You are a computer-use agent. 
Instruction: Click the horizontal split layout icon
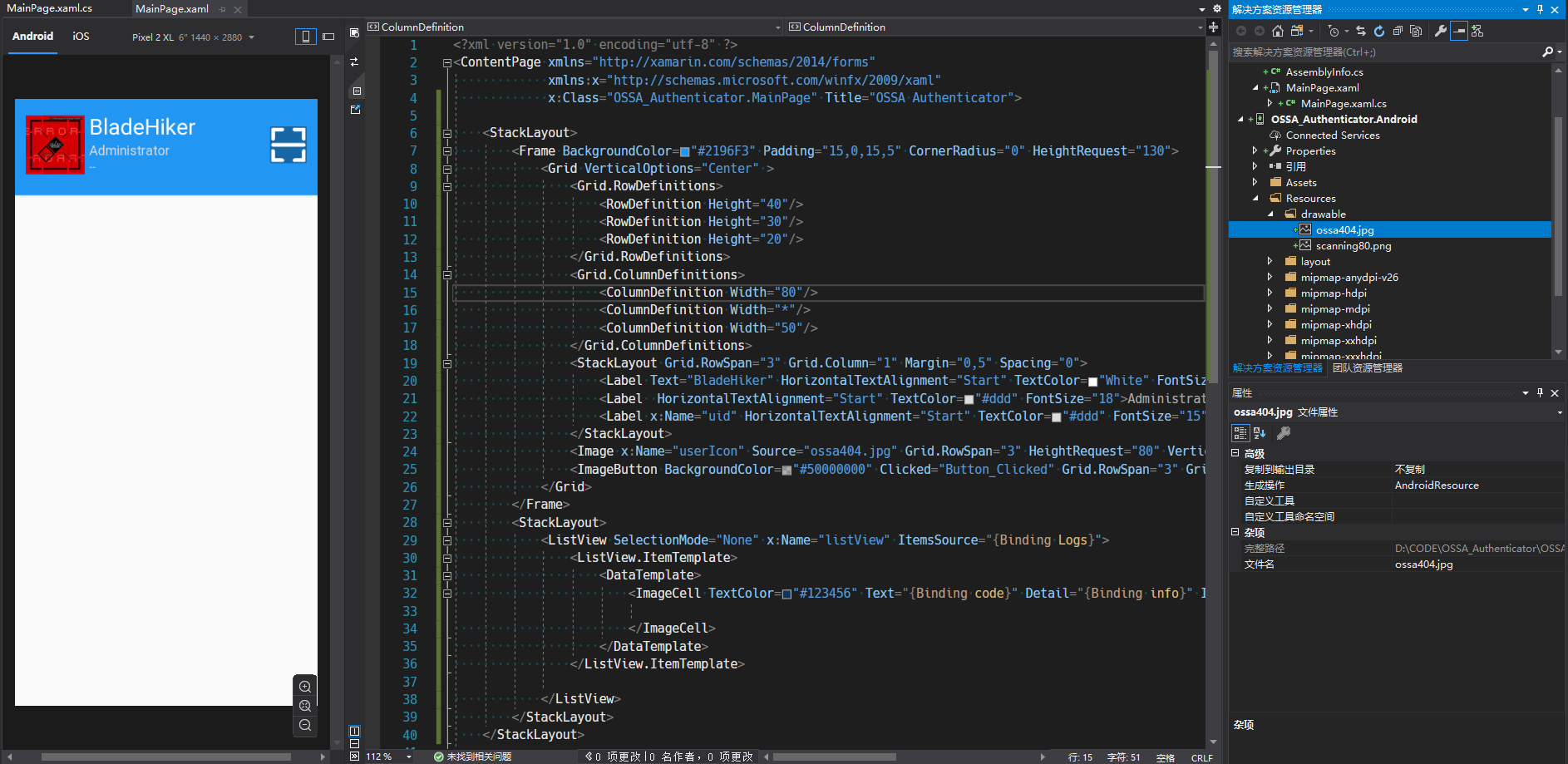(354, 744)
